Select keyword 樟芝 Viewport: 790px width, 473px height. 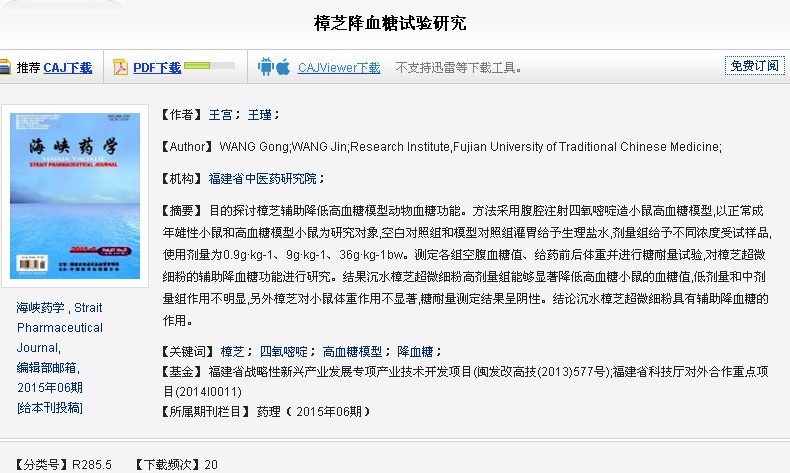coord(232,351)
